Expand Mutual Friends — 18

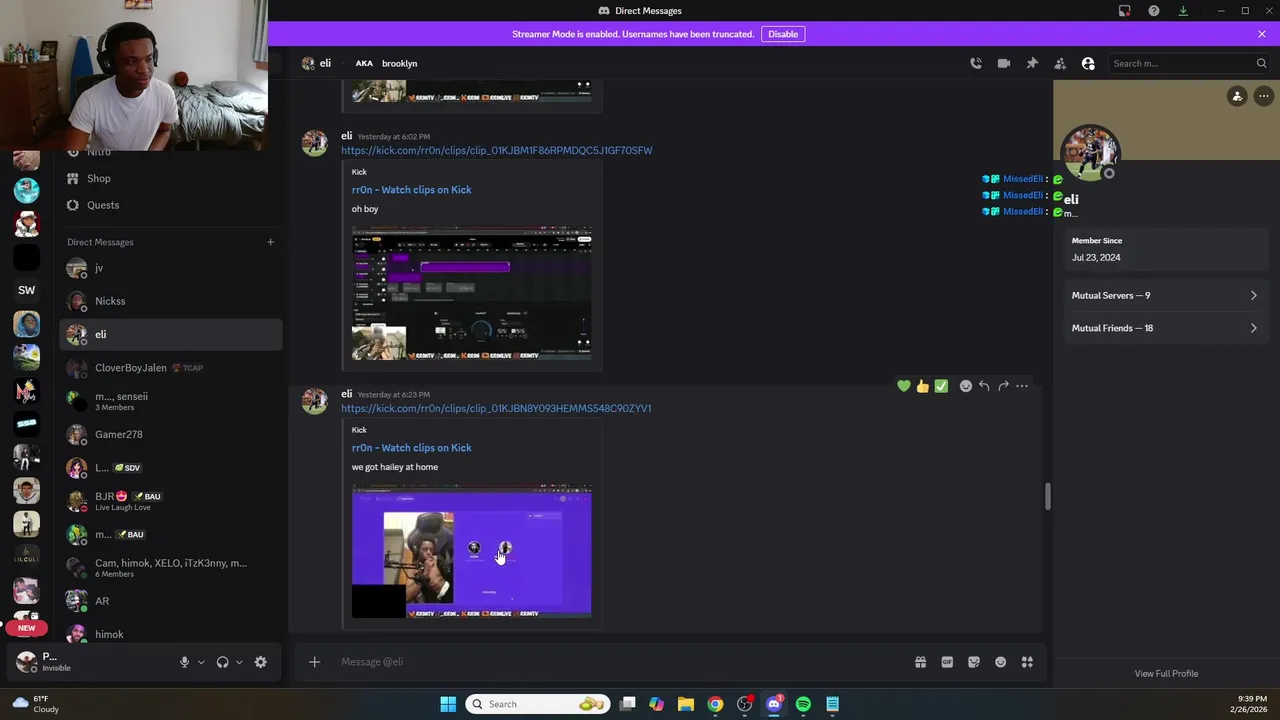pyautogui.click(x=1165, y=328)
